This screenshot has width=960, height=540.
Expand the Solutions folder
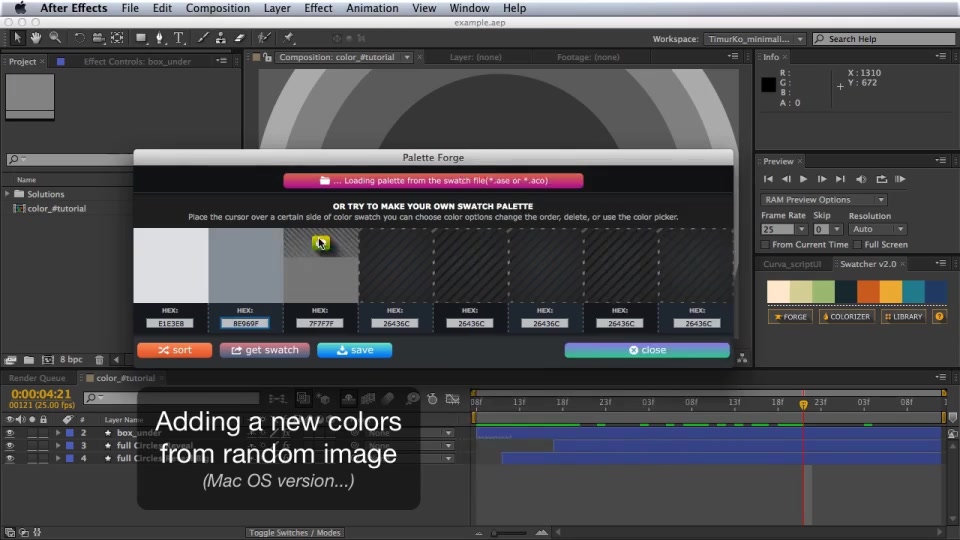[7, 194]
